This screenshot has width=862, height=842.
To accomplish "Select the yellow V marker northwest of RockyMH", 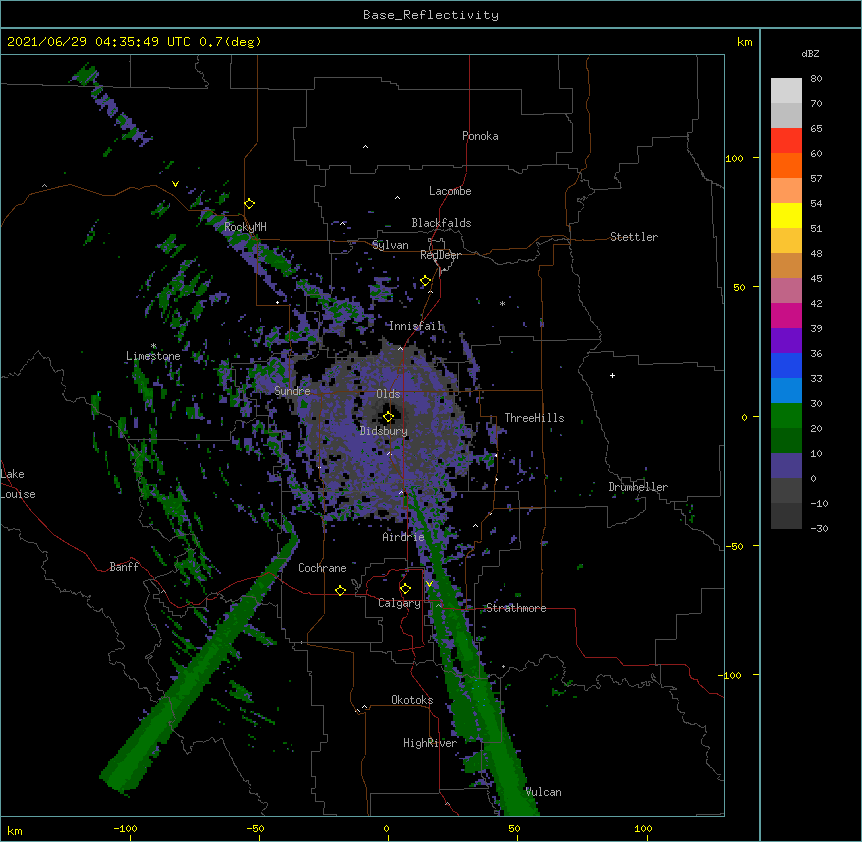I will [175, 184].
